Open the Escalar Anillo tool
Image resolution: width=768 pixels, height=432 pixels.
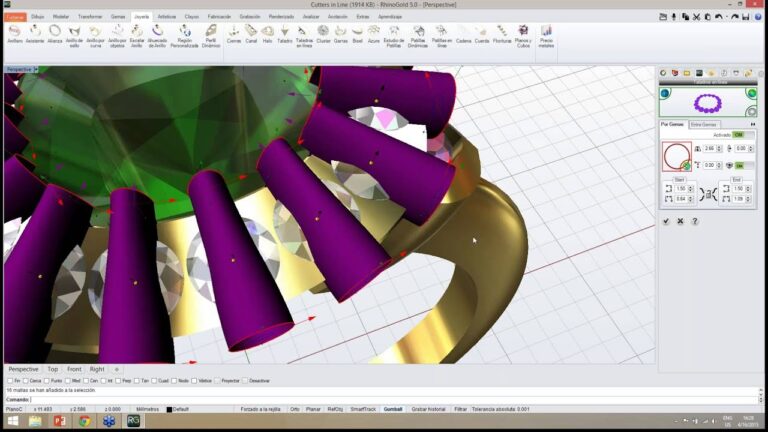(x=137, y=37)
